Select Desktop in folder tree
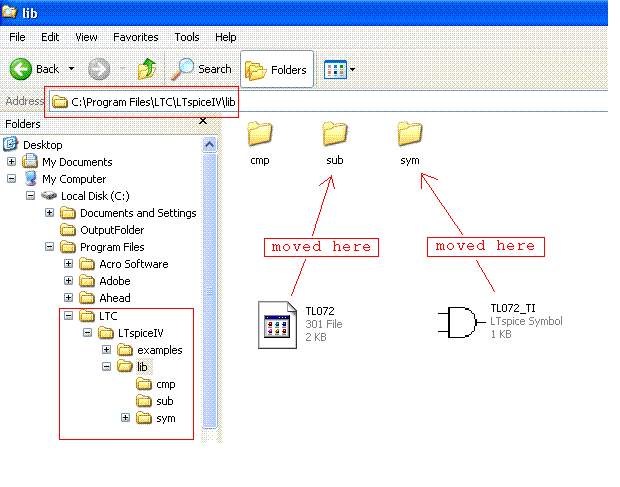The image size is (620, 487). [x=43, y=145]
